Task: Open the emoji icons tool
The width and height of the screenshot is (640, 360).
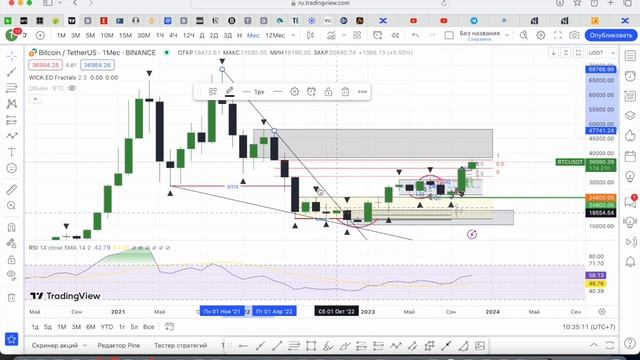Action: tap(11, 168)
